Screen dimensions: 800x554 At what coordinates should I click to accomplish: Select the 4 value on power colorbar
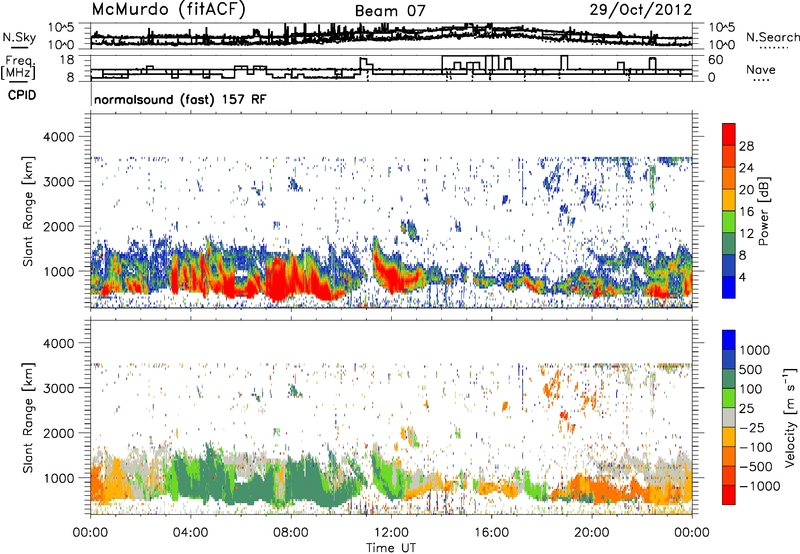pyautogui.click(x=742, y=278)
